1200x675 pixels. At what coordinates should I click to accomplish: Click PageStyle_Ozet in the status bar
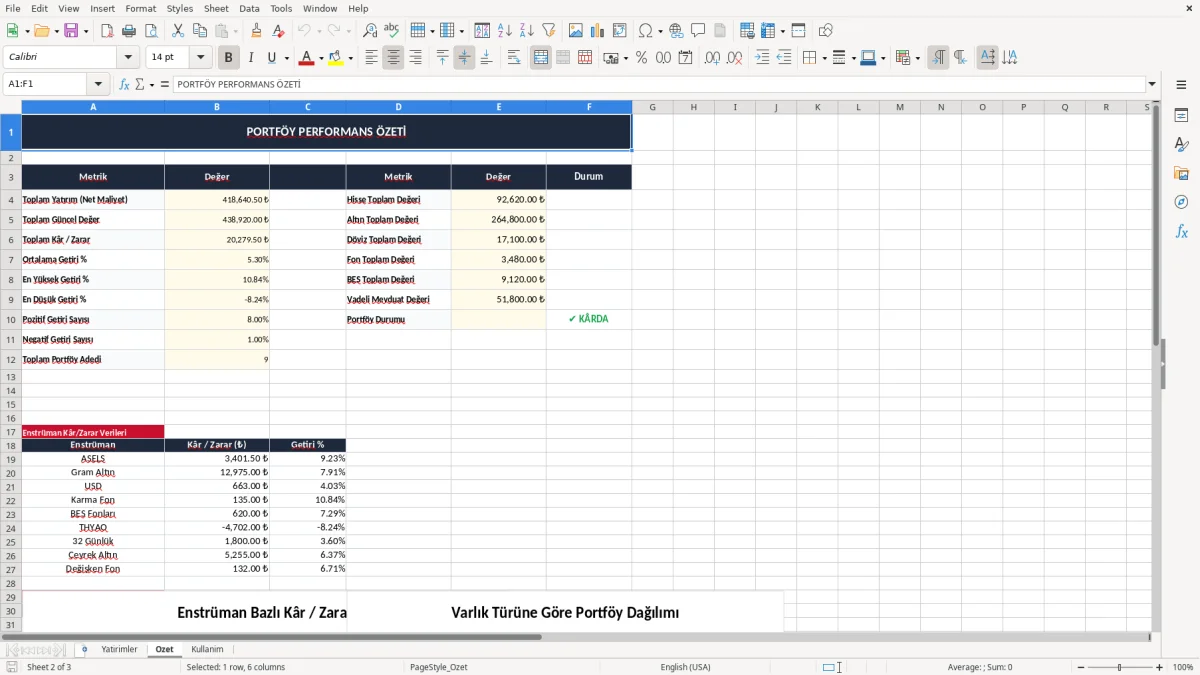point(438,667)
